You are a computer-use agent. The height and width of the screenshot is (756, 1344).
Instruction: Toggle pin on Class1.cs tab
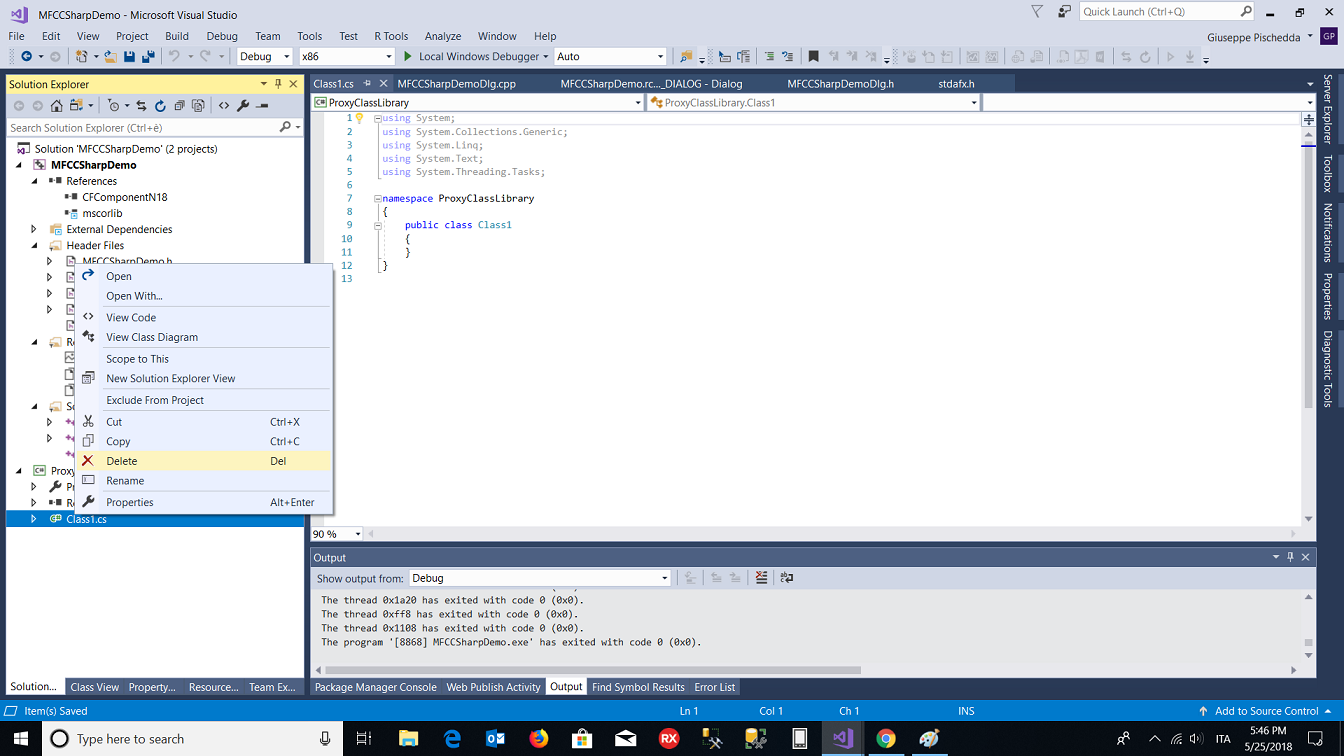click(367, 84)
